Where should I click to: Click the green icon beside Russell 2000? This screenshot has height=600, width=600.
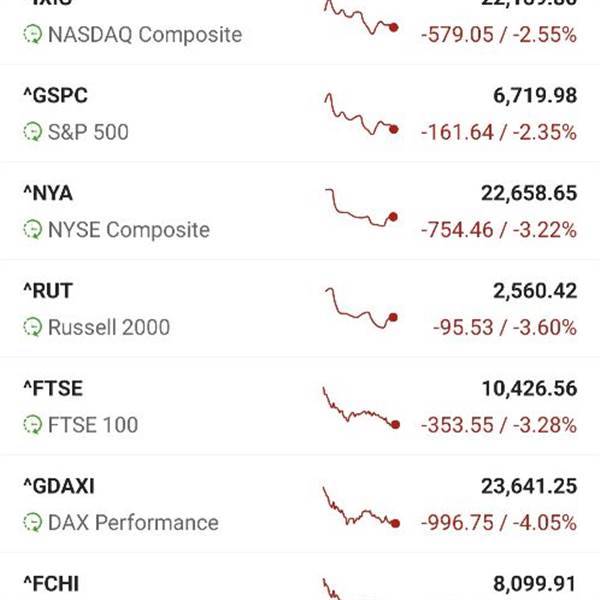(x=33, y=327)
